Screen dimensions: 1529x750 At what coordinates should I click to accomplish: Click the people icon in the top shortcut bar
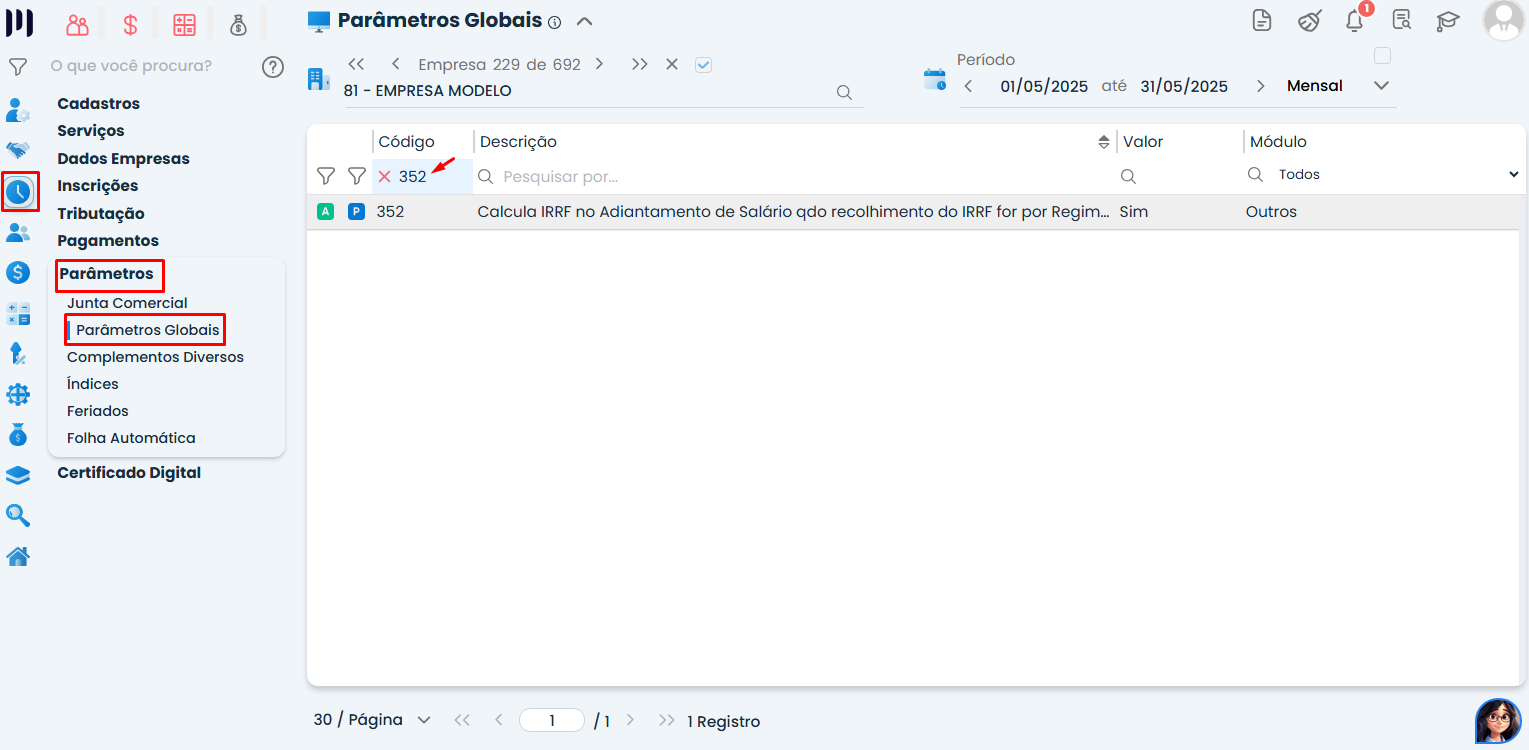(x=77, y=25)
